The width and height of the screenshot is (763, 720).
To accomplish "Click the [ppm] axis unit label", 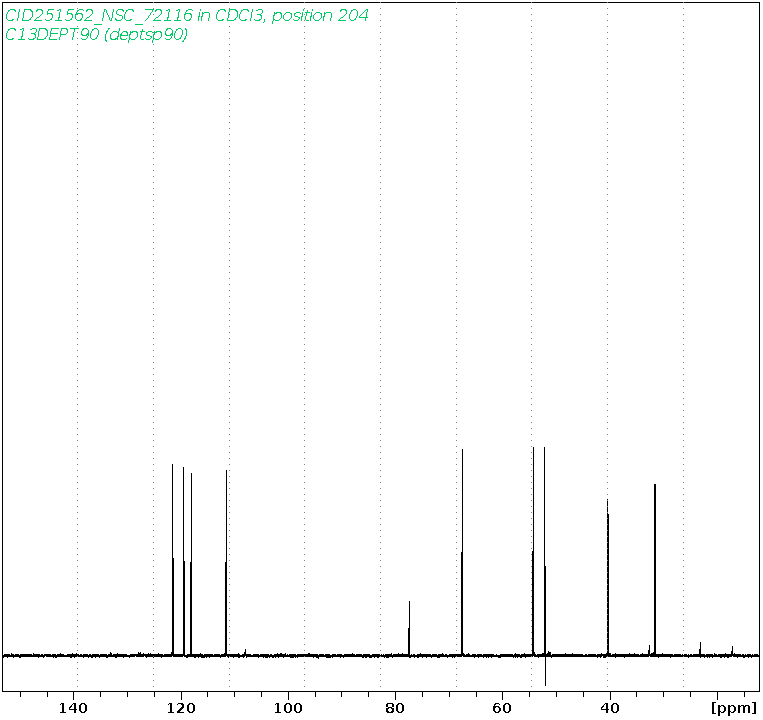I will 734,708.
